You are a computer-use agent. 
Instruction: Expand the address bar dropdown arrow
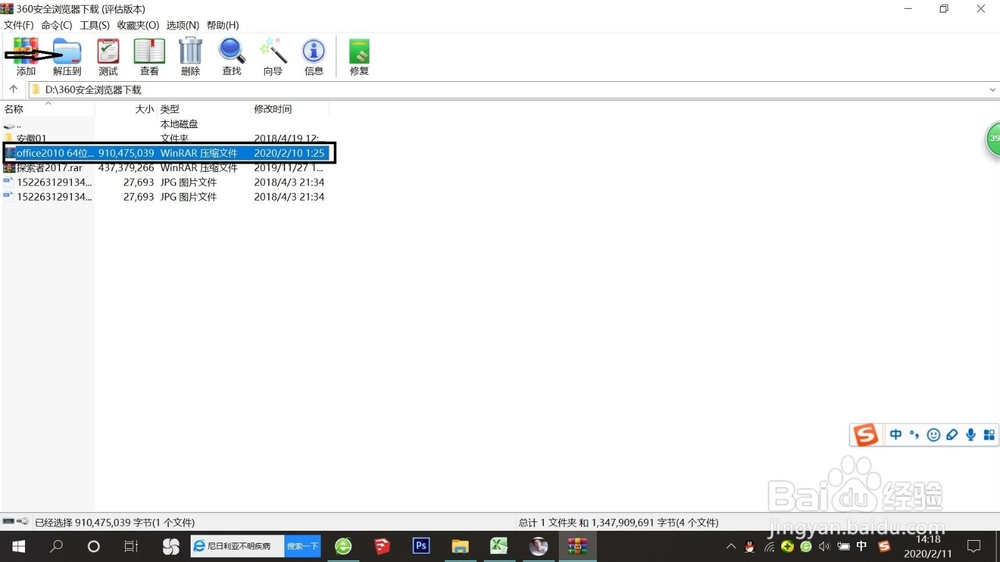coord(992,90)
